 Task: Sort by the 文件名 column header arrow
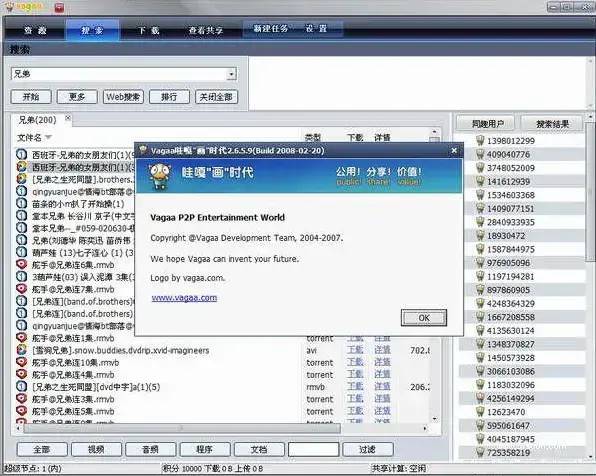pyautogui.click(x=48, y=137)
